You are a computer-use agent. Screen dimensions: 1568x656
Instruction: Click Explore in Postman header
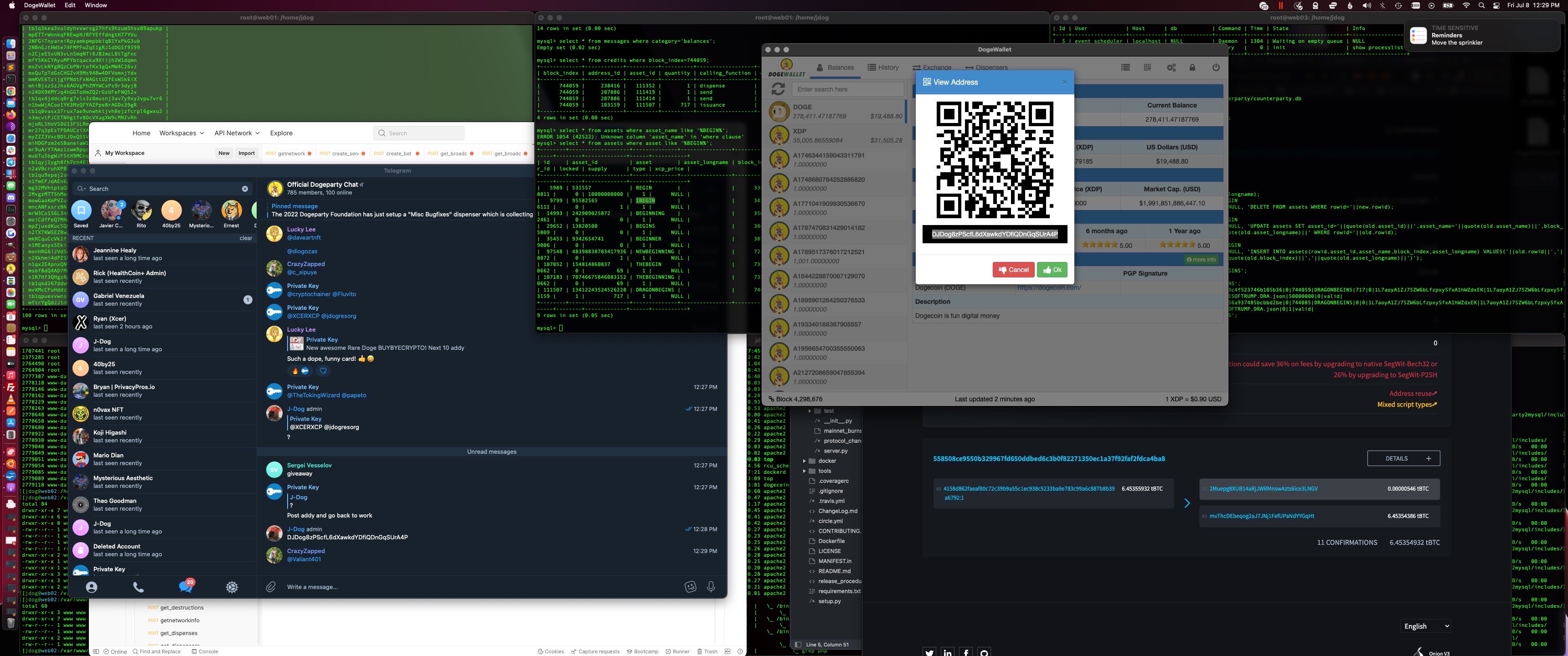(281, 133)
